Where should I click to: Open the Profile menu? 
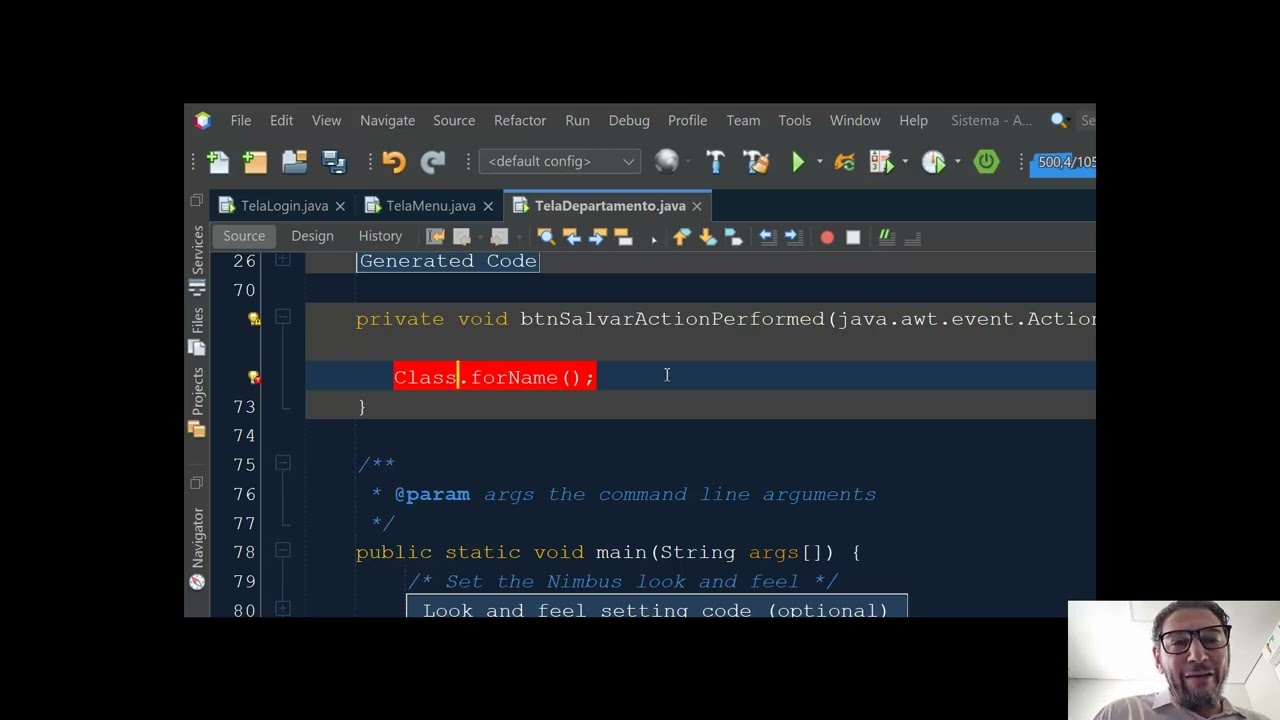(x=687, y=120)
